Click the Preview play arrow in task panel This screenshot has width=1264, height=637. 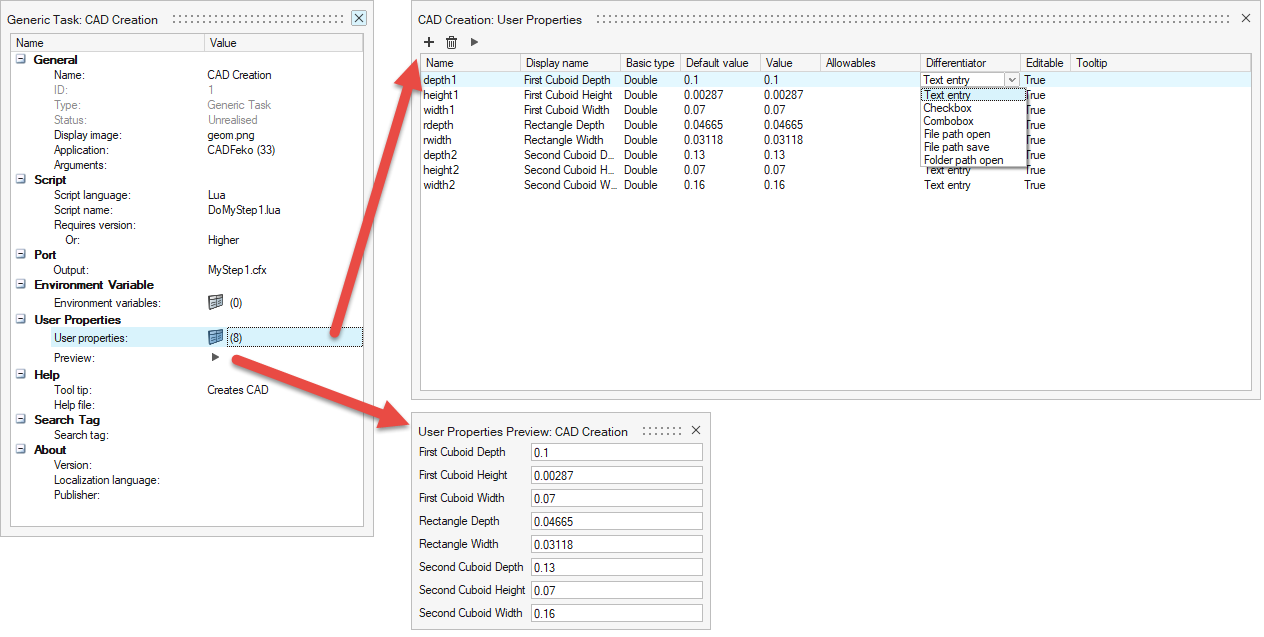click(215, 358)
